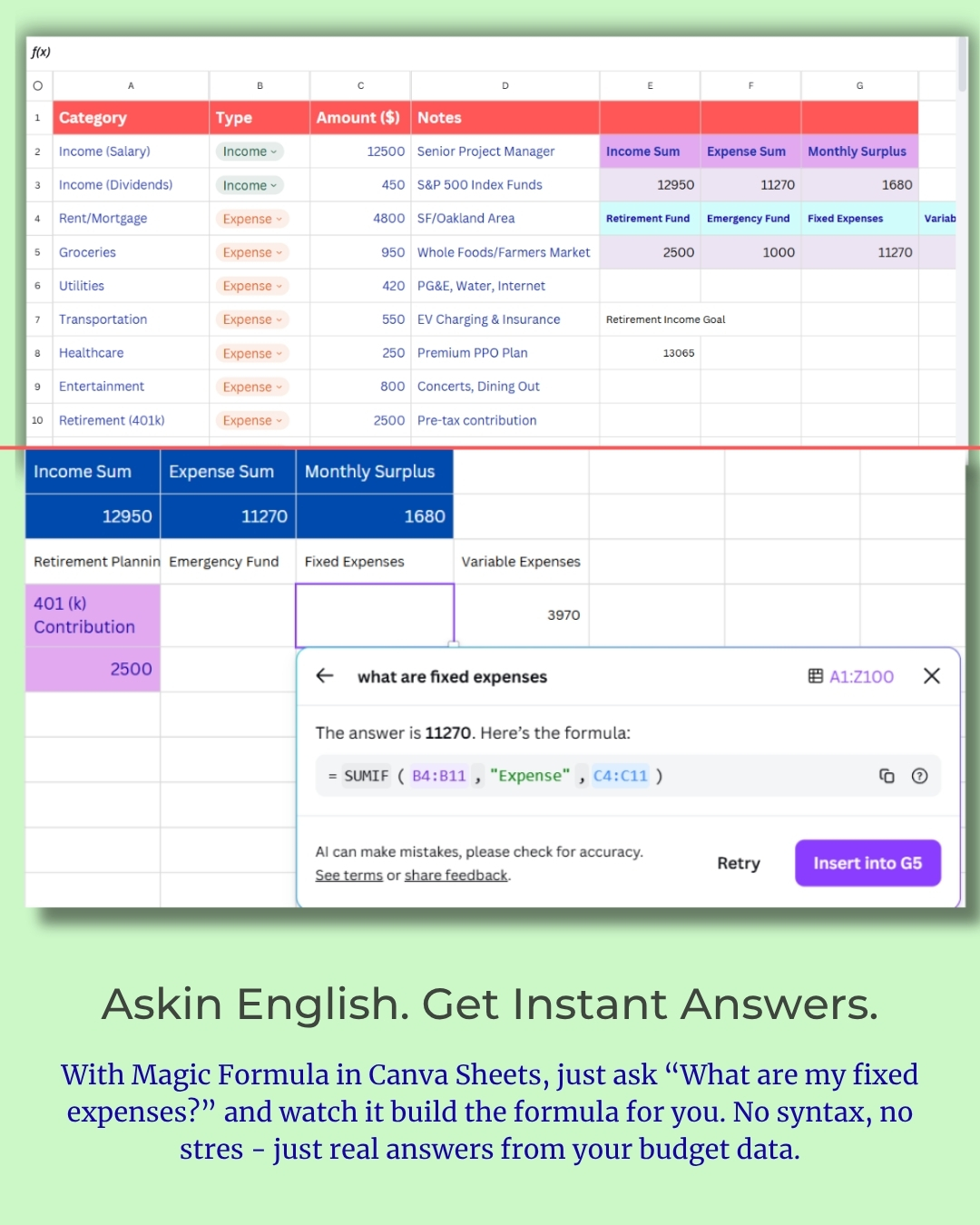980x1225 pixels.
Task: Select the EV Charging & Insurance cell
Action: click(x=505, y=319)
